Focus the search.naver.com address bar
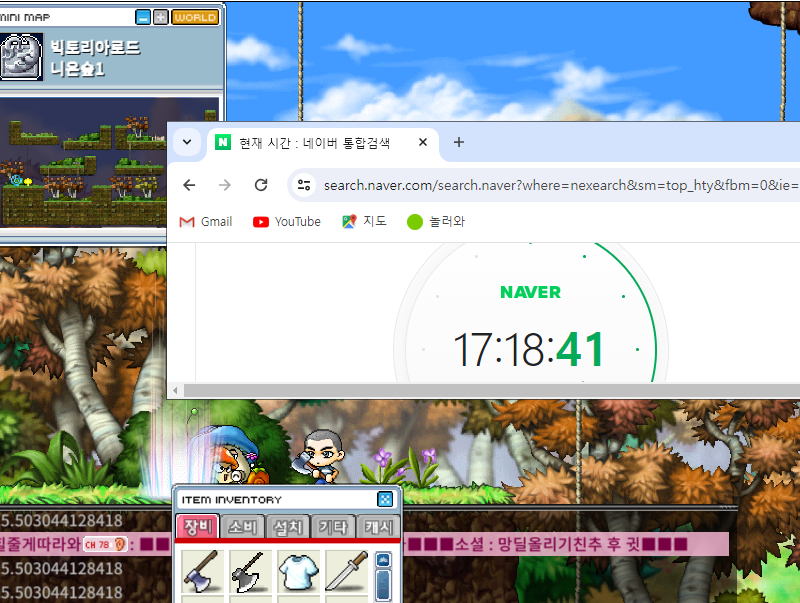 [550, 185]
